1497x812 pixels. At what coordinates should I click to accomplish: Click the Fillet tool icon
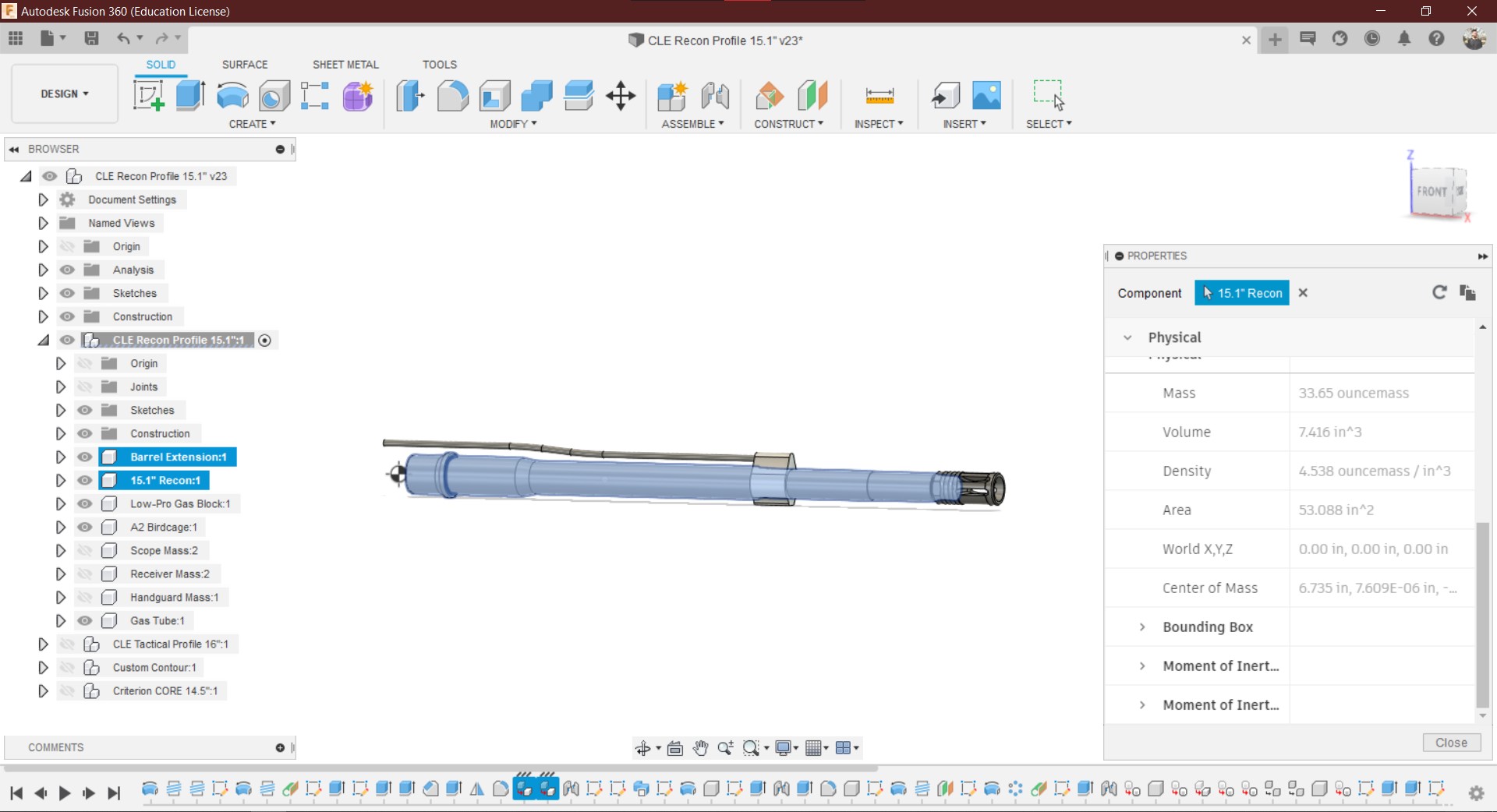pos(452,96)
